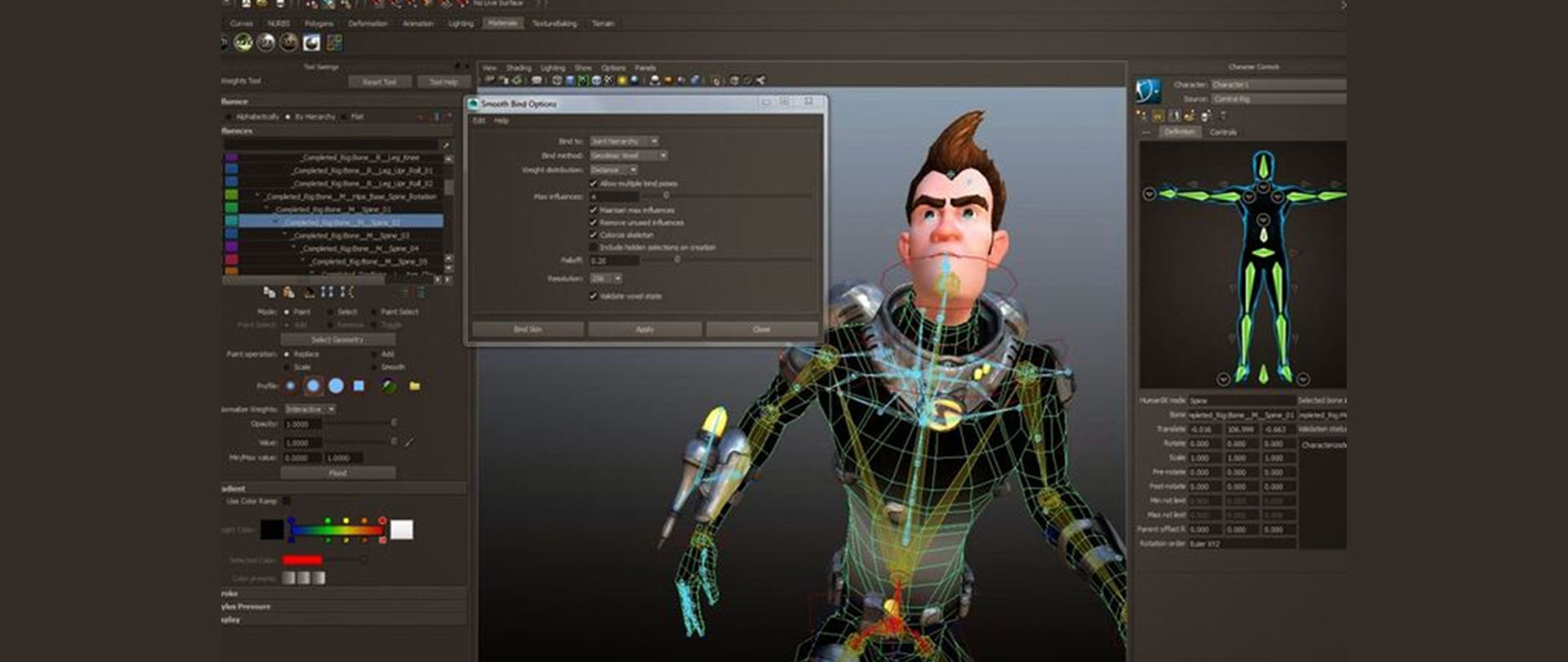1568x662 pixels.
Task: Select the Smooth paint operation
Action: (378, 368)
